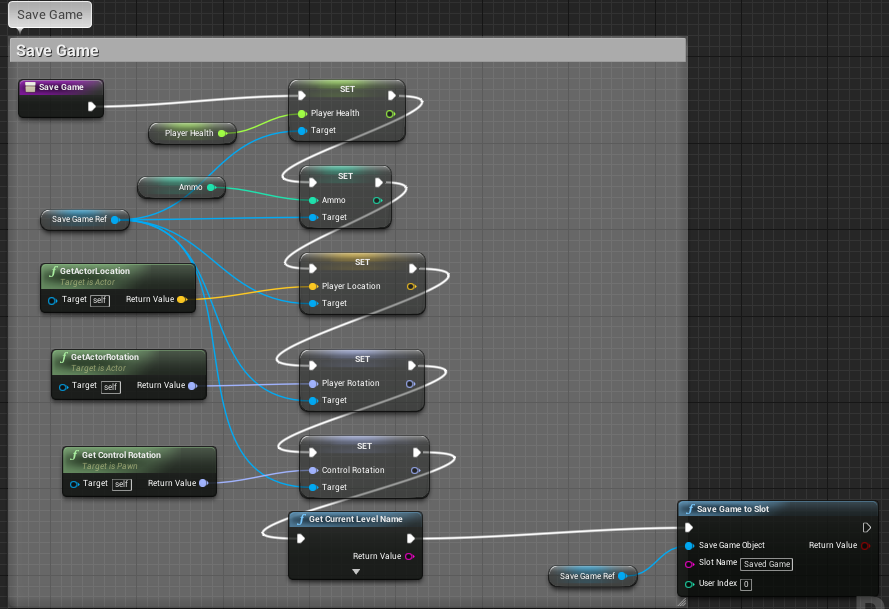Click Get Current Level Name exec input pin
The height and width of the screenshot is (609, 889).
coord(302,539)
